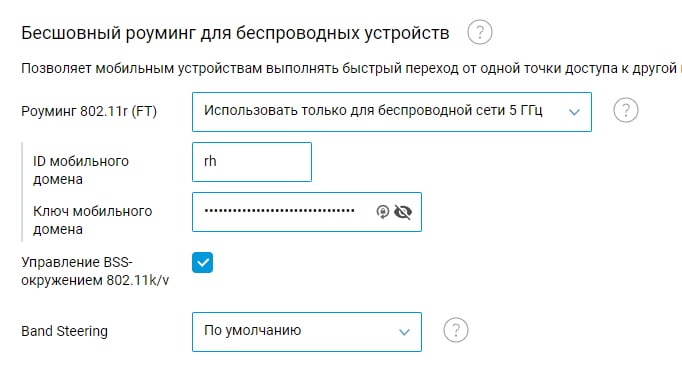Image resolution: width=682 pixels, height=370 pixels.
Task: Click help icon next to 802.11r roaming dropdown
Action: 626,110
